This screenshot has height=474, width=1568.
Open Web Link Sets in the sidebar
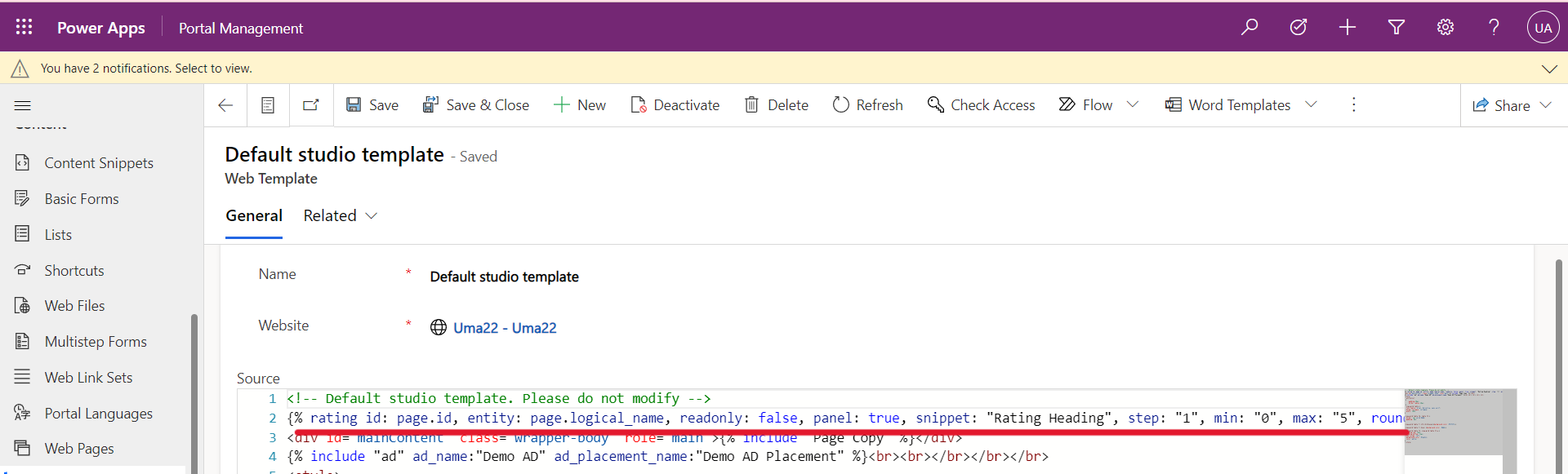[88, 378]
